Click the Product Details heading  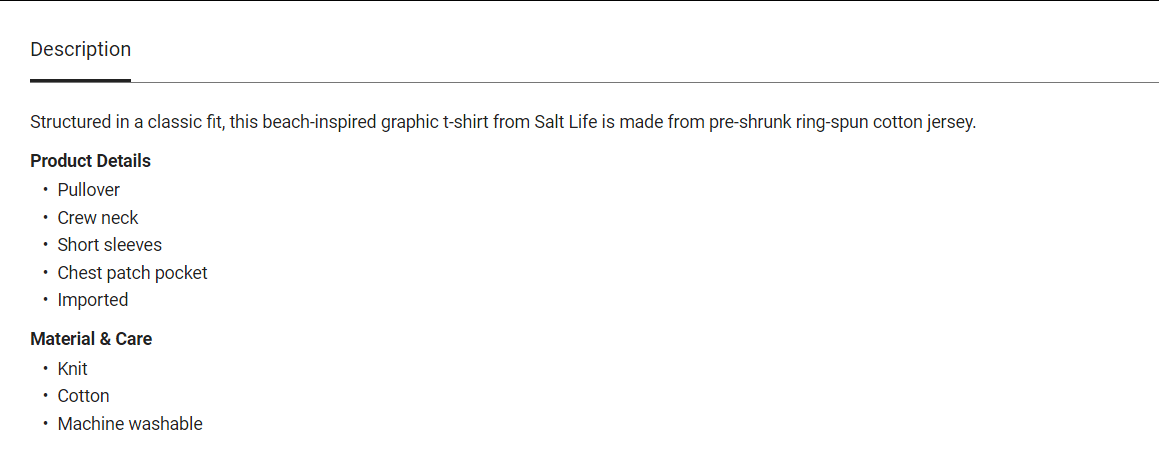(90, 161)
